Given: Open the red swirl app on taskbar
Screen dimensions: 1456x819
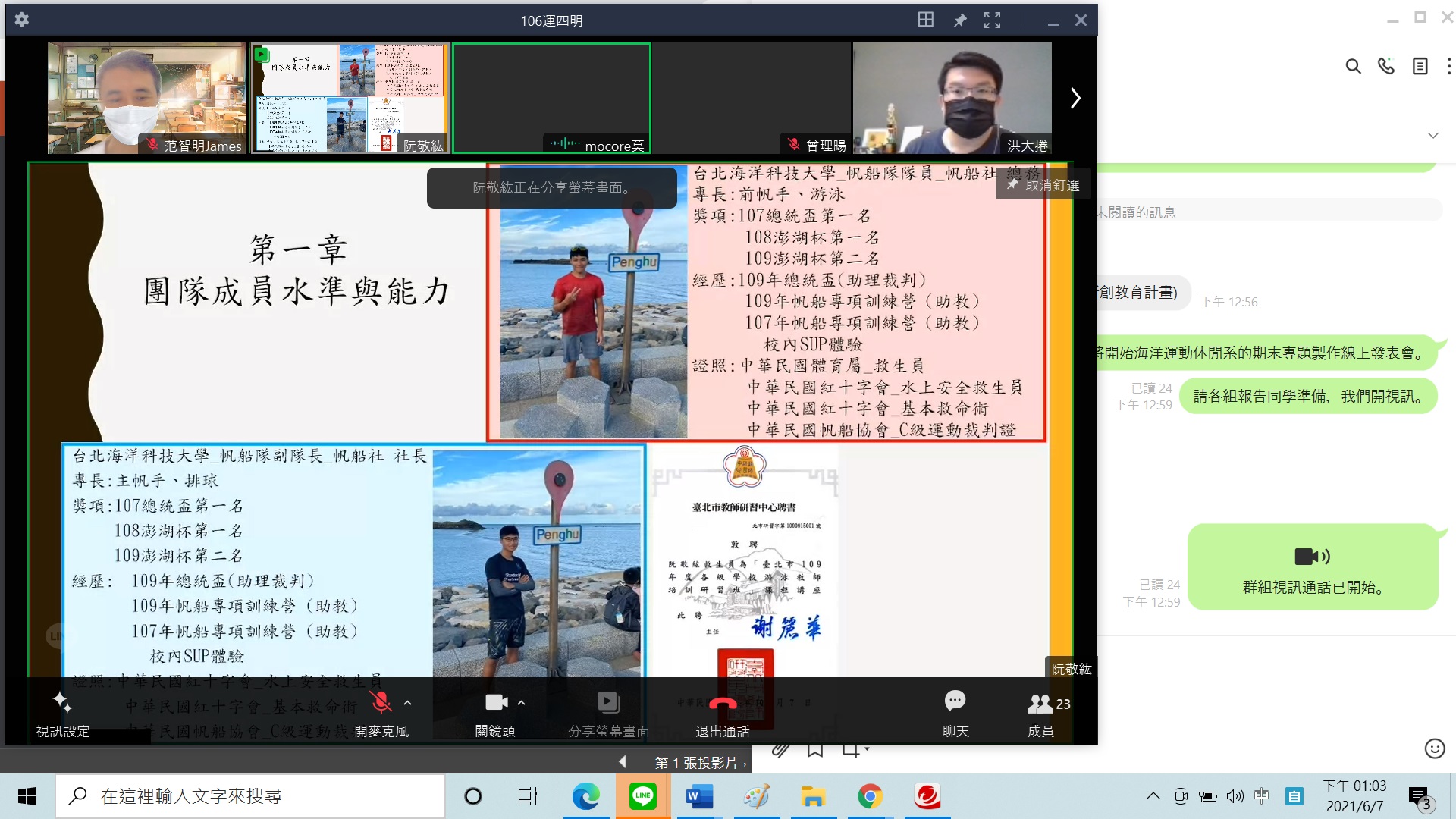Looking at the screenshot, I should (927, 796).
